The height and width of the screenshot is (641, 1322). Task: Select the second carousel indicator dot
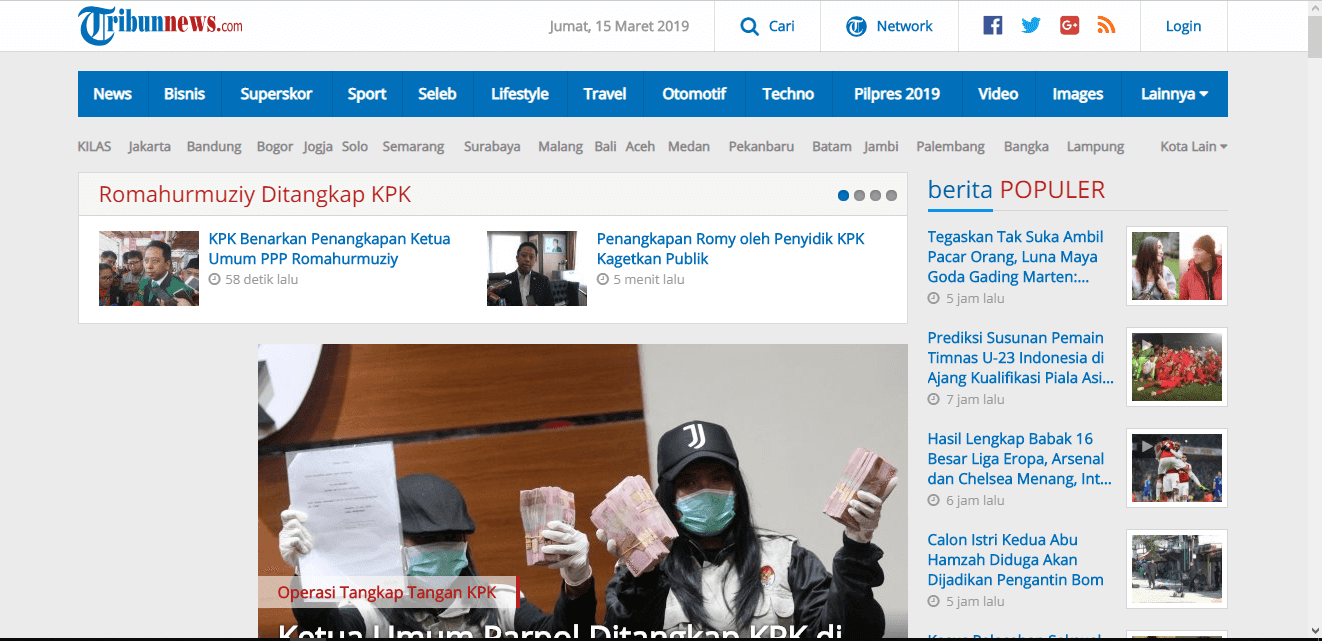pyautogui.click(x=859, y=196)
